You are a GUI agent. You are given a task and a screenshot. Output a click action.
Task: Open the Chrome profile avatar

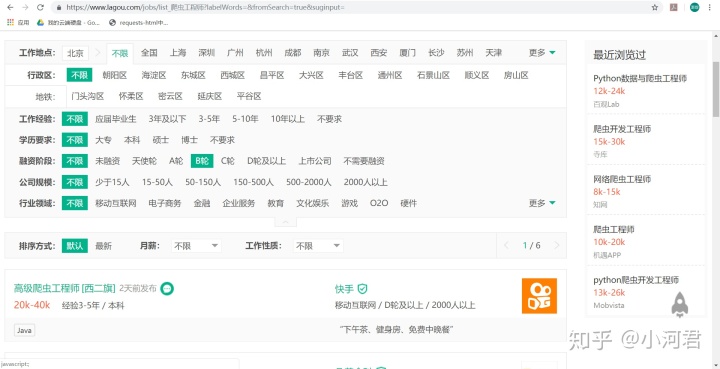click(694, 7)
